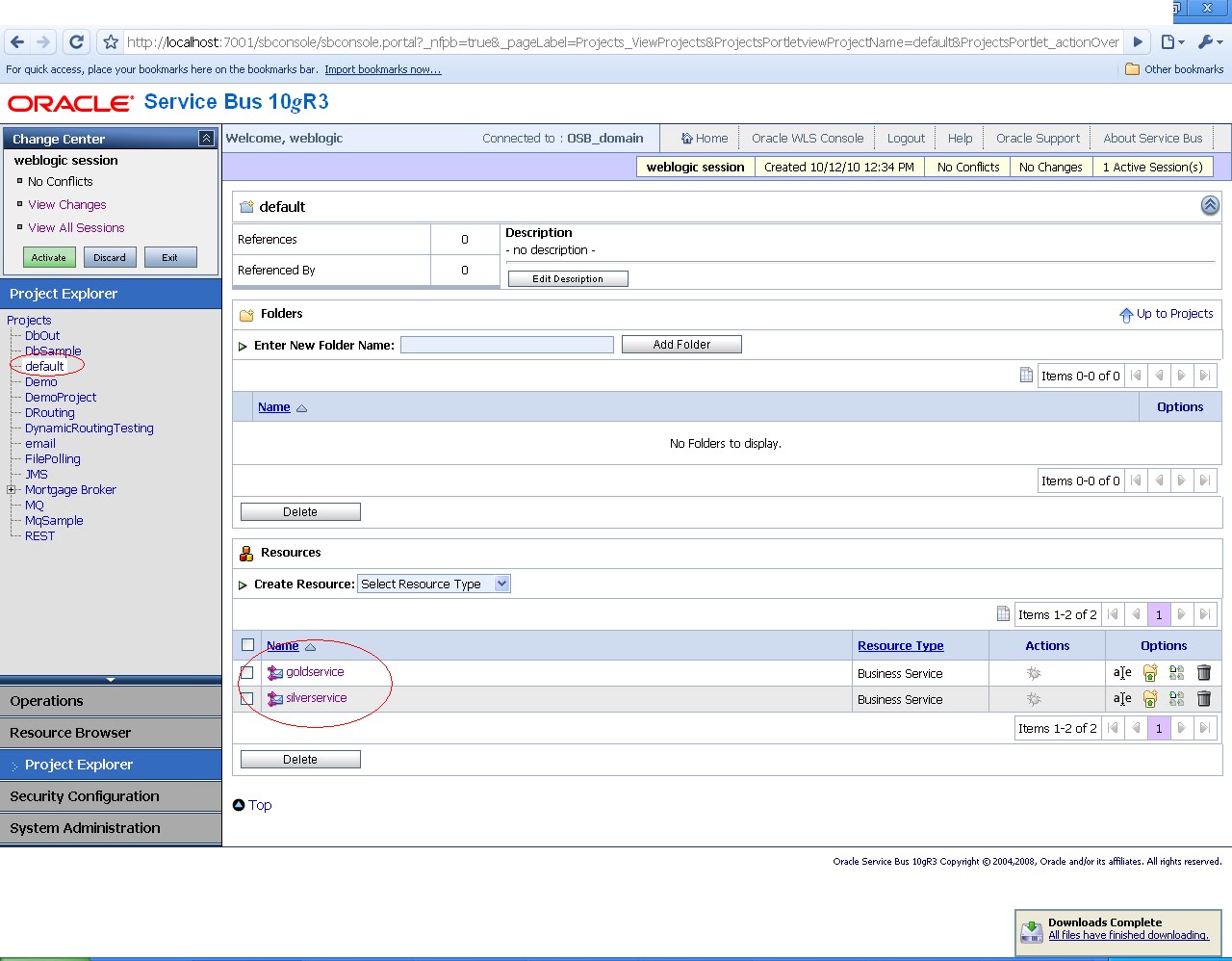The image size is (1232, 961).
Task: Click the Edit Description button
Action: coord(568,278)
